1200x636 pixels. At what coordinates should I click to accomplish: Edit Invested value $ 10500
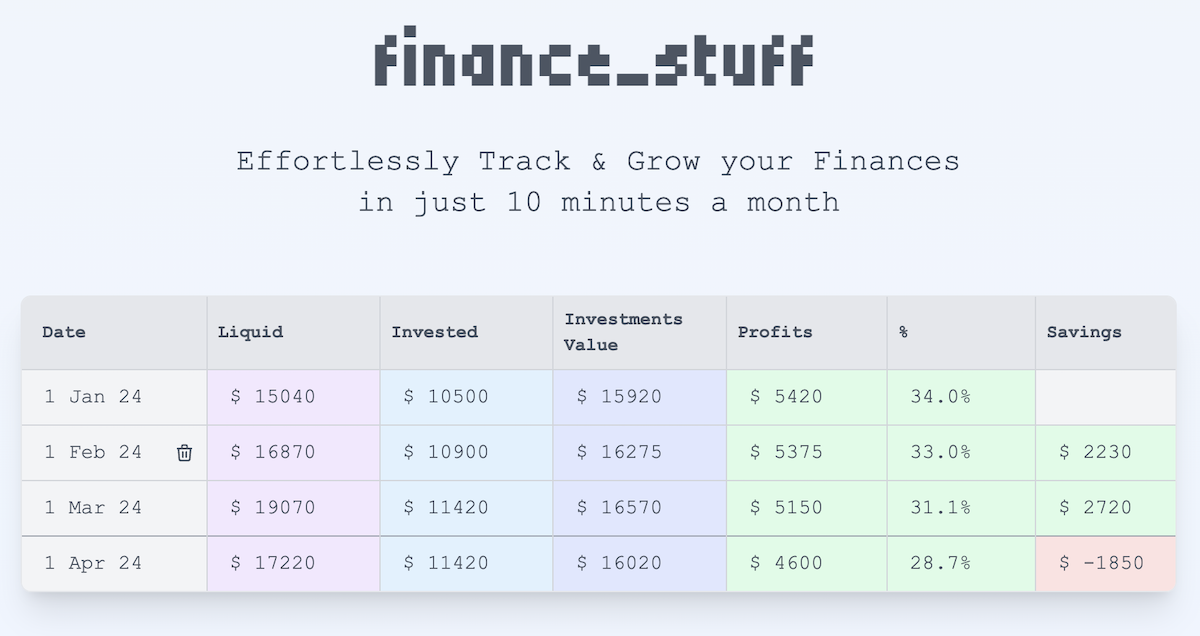[x=467, y=397]
